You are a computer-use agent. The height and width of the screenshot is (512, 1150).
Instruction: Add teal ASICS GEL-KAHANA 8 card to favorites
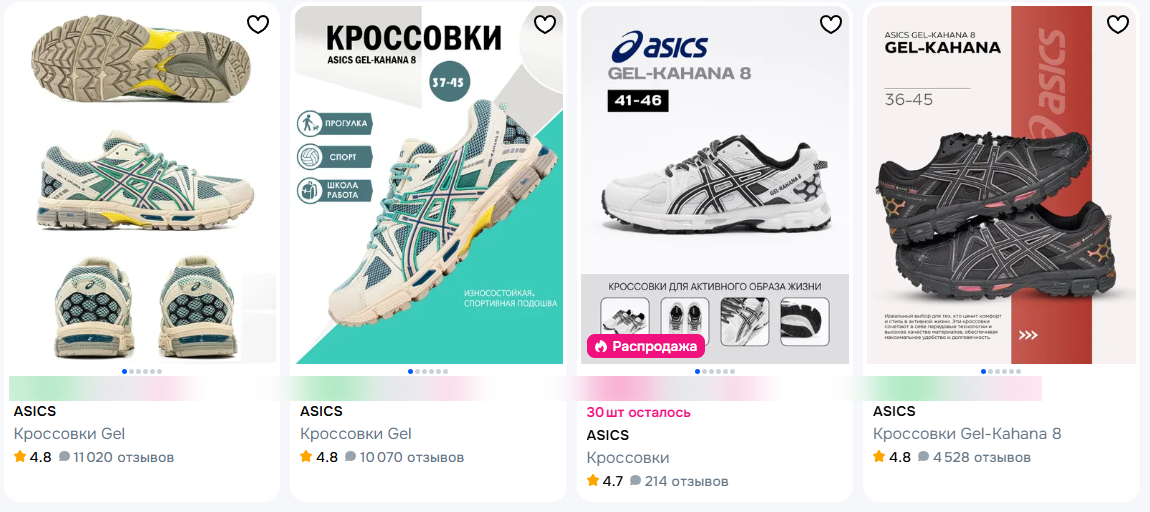pyautogui.click(x=545, y=25)
